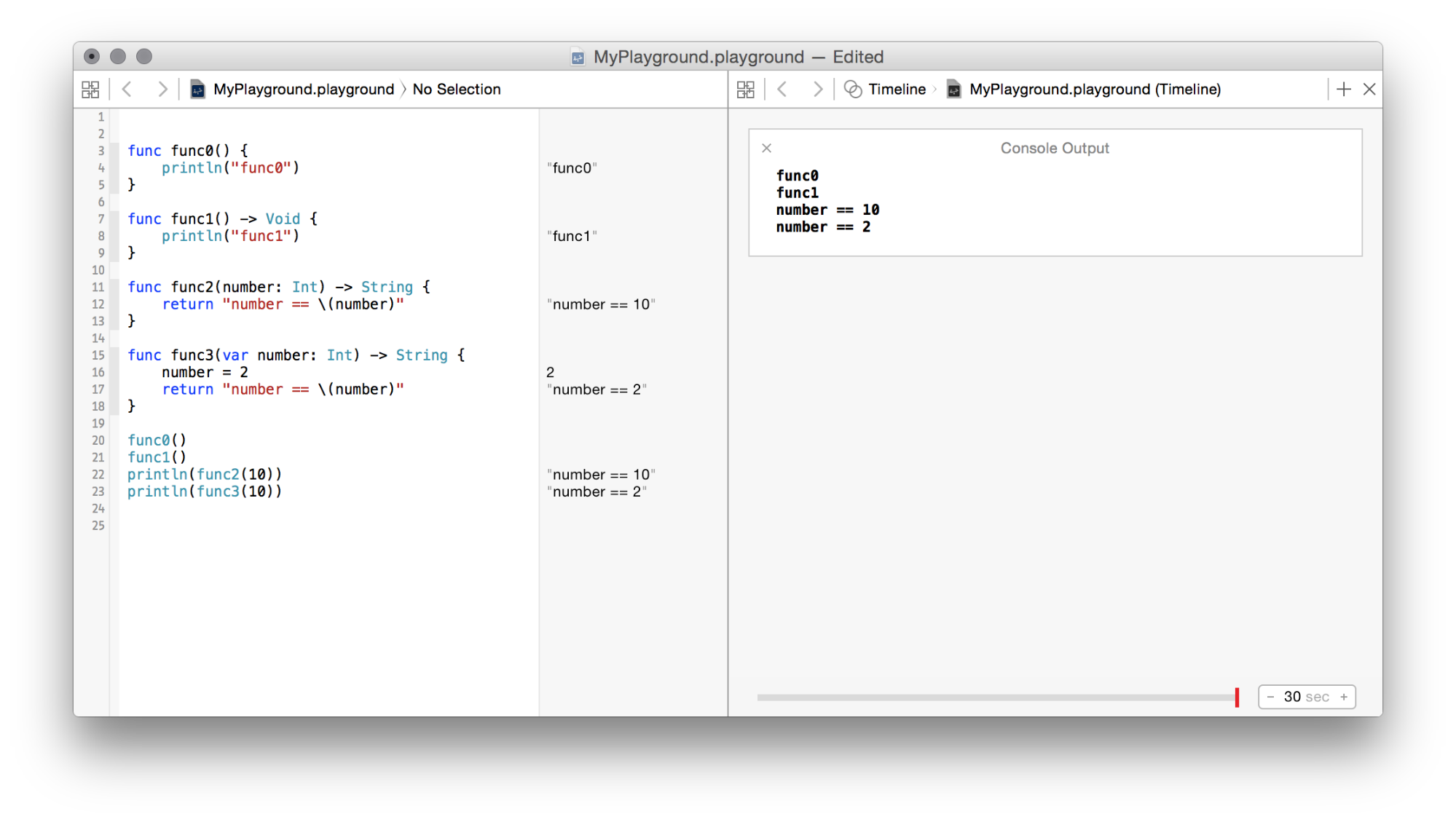This screenshot has width=1456, height=822.
Task: Go forward in left editor history
Action: pyautogui.click(x=162, y=90)
